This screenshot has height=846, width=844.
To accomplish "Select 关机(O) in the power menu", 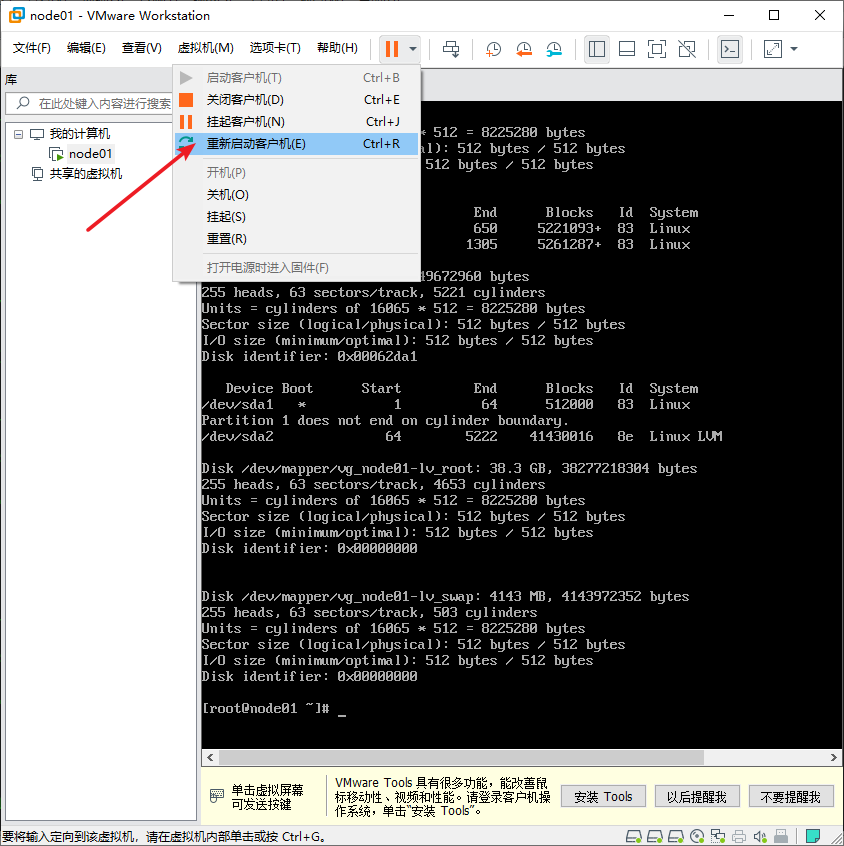I will (296, 195).
